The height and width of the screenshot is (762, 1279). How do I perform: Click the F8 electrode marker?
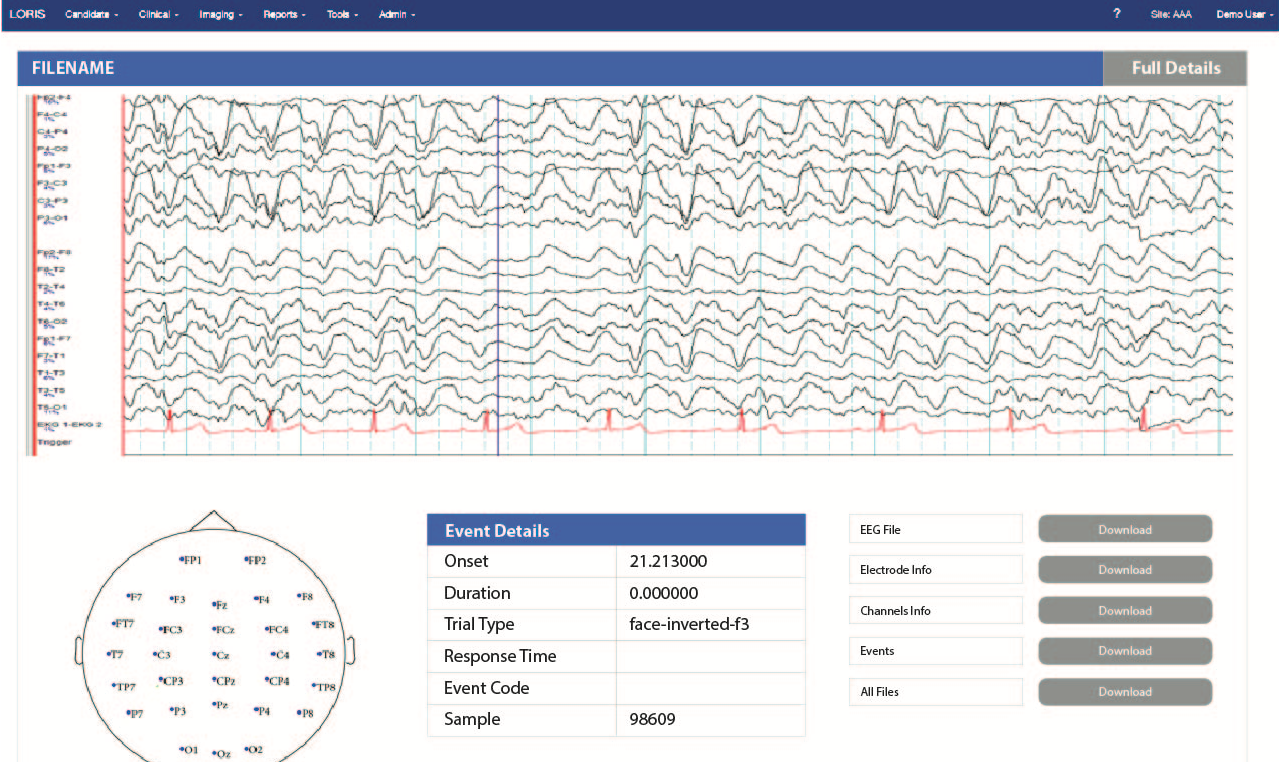(x=304, y=597)
